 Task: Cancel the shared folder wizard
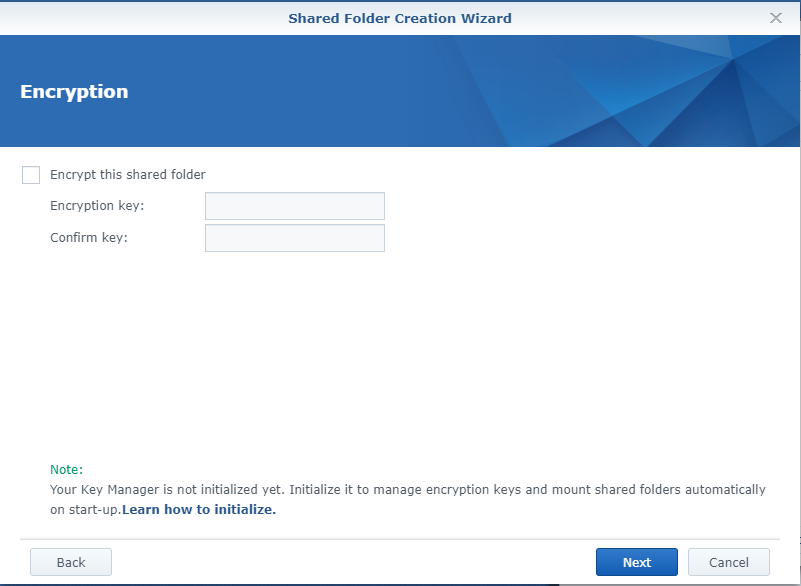[x=728, y=562]
